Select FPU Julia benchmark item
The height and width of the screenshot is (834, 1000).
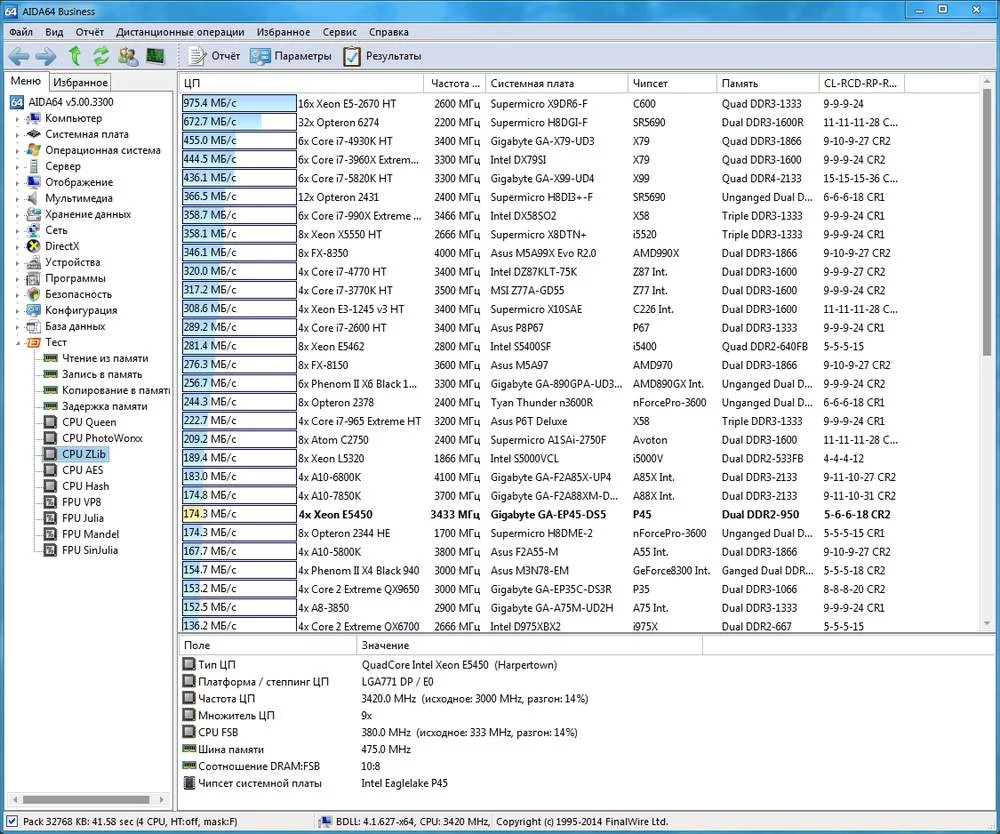pyautogui.click(x=83, y=518)
